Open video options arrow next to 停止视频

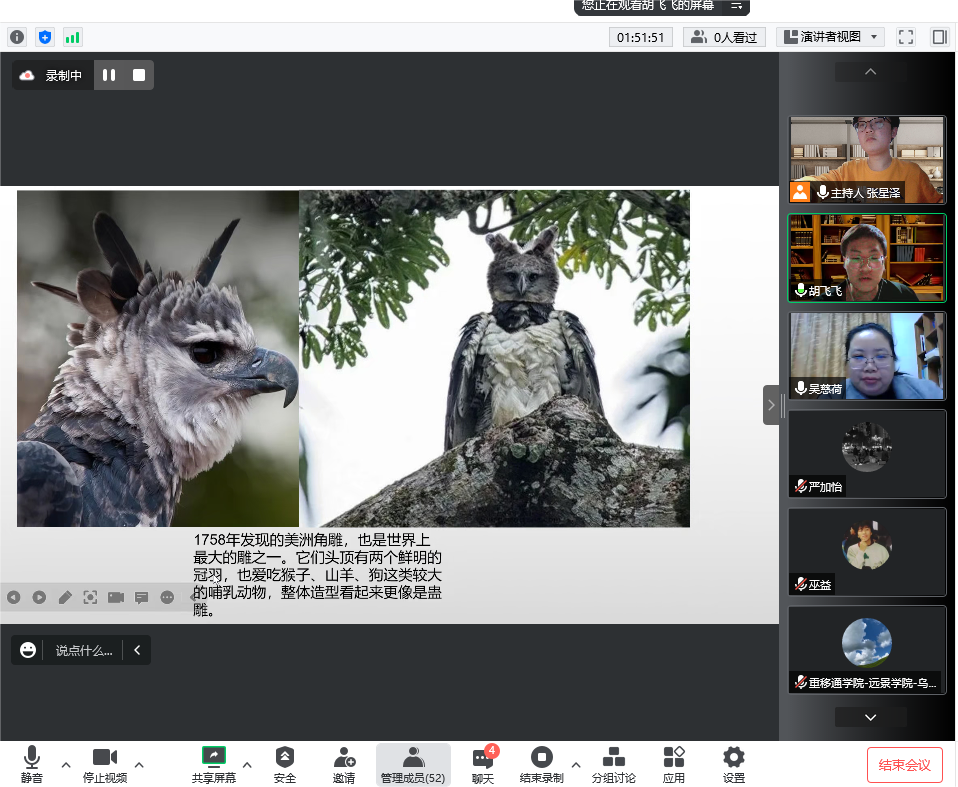coord(139,764)
